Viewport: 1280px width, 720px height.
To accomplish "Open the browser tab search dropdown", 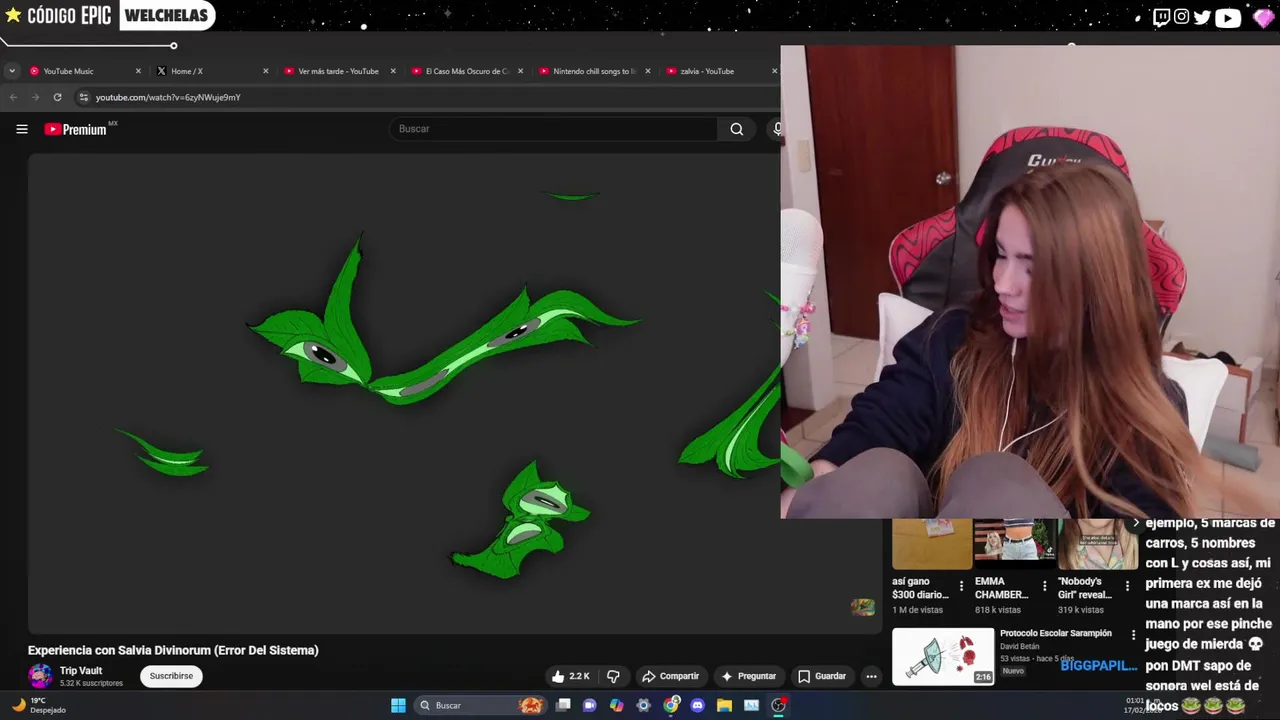I will tap(11, 71).
